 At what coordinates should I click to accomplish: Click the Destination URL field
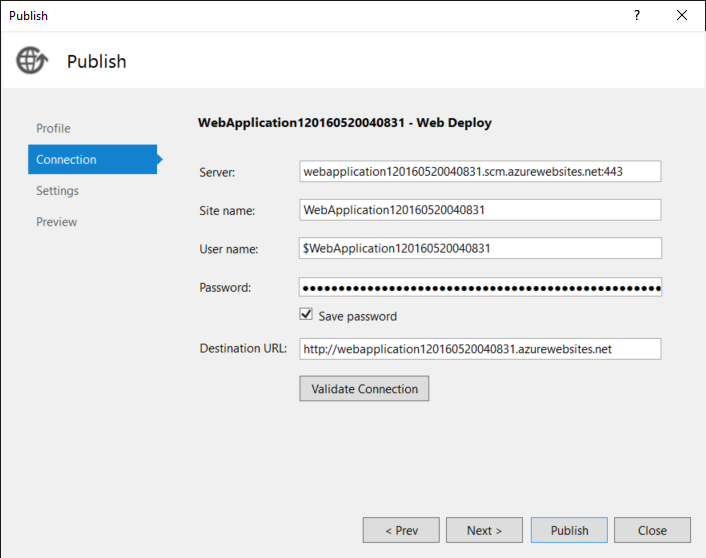(x=480, y=349)
